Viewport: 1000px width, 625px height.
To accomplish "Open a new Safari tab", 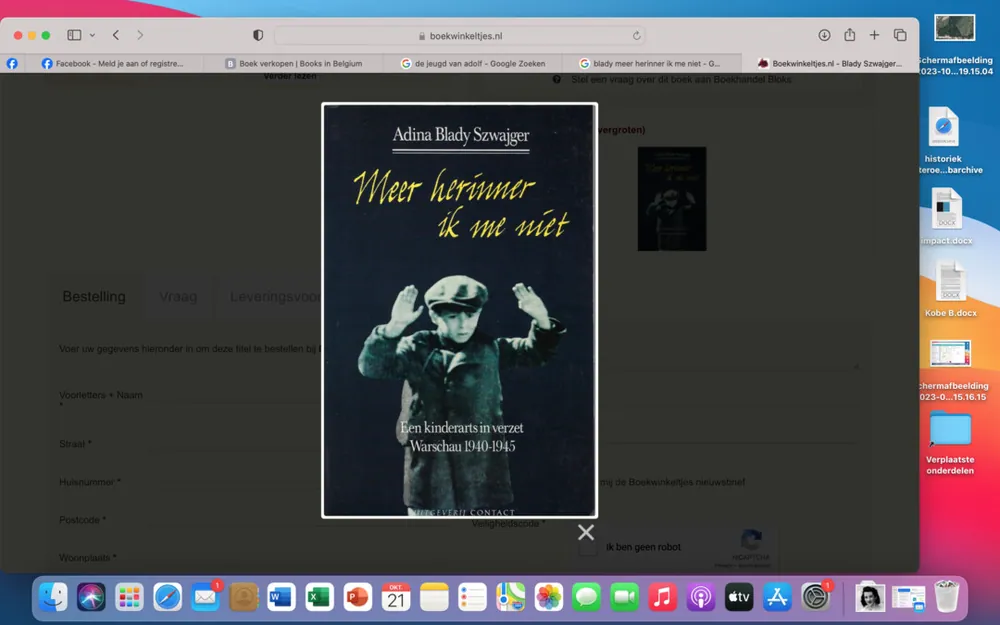I will [874, 35].
